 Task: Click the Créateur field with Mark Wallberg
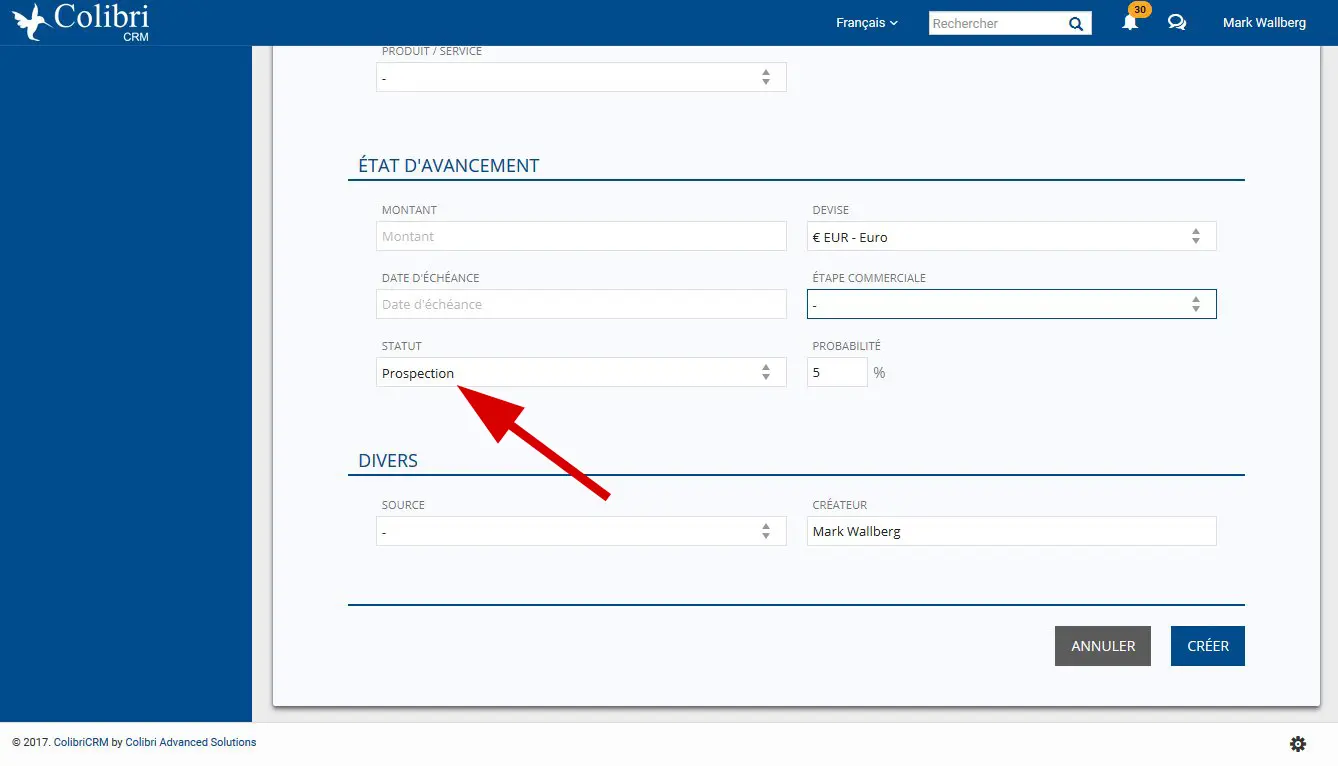[1012, 531]
